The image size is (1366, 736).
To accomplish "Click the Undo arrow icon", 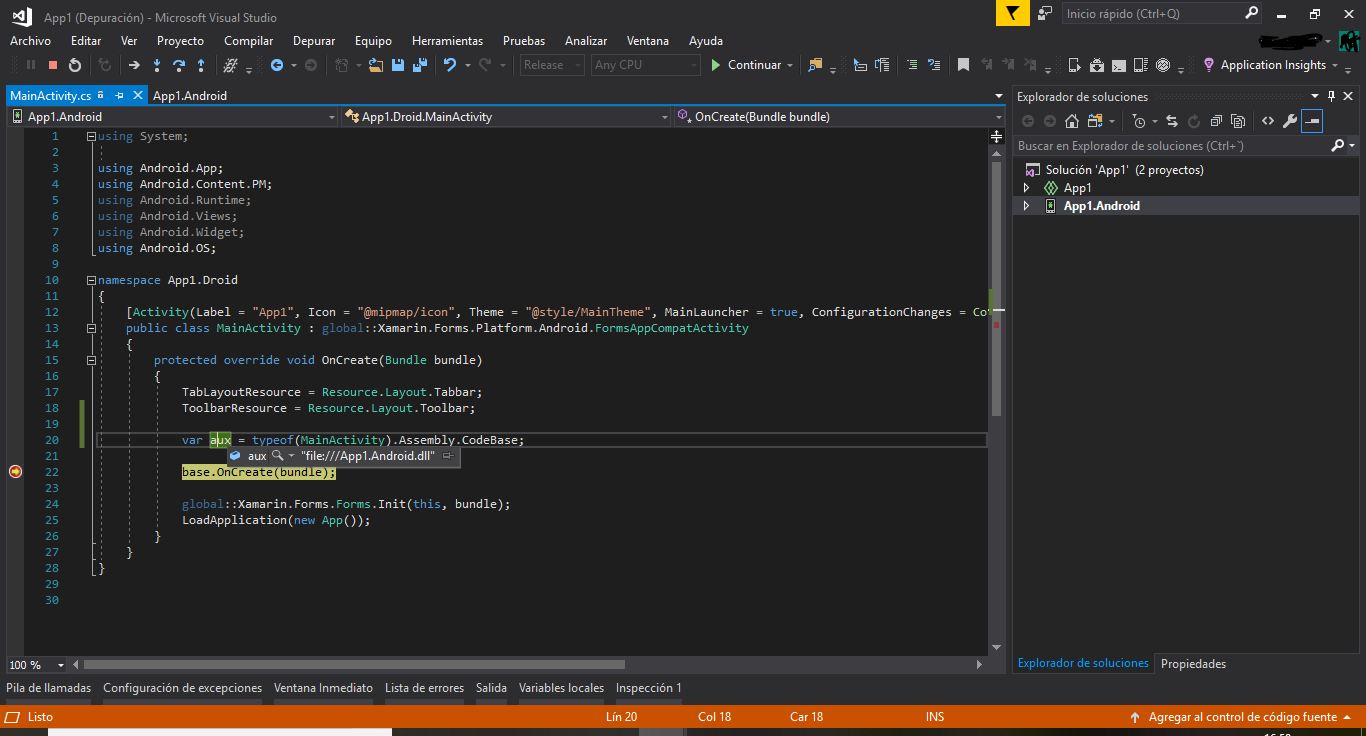I will [450, 65].
